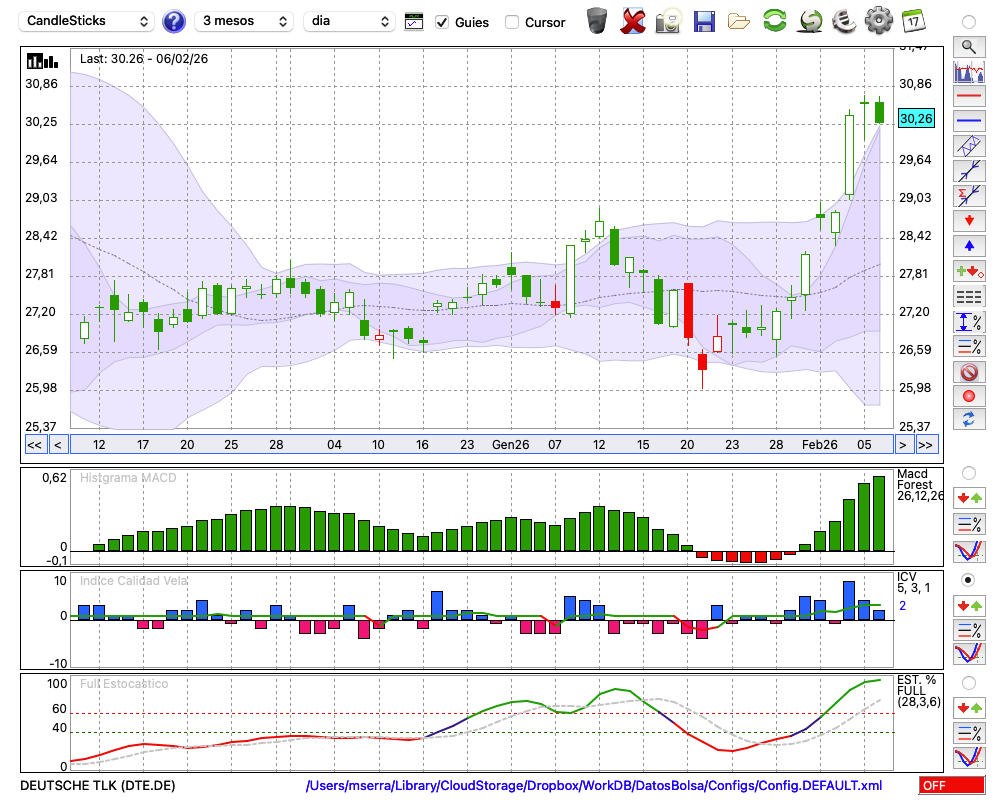
Task: Click the volume histogram chart icon
Action: 969,71
